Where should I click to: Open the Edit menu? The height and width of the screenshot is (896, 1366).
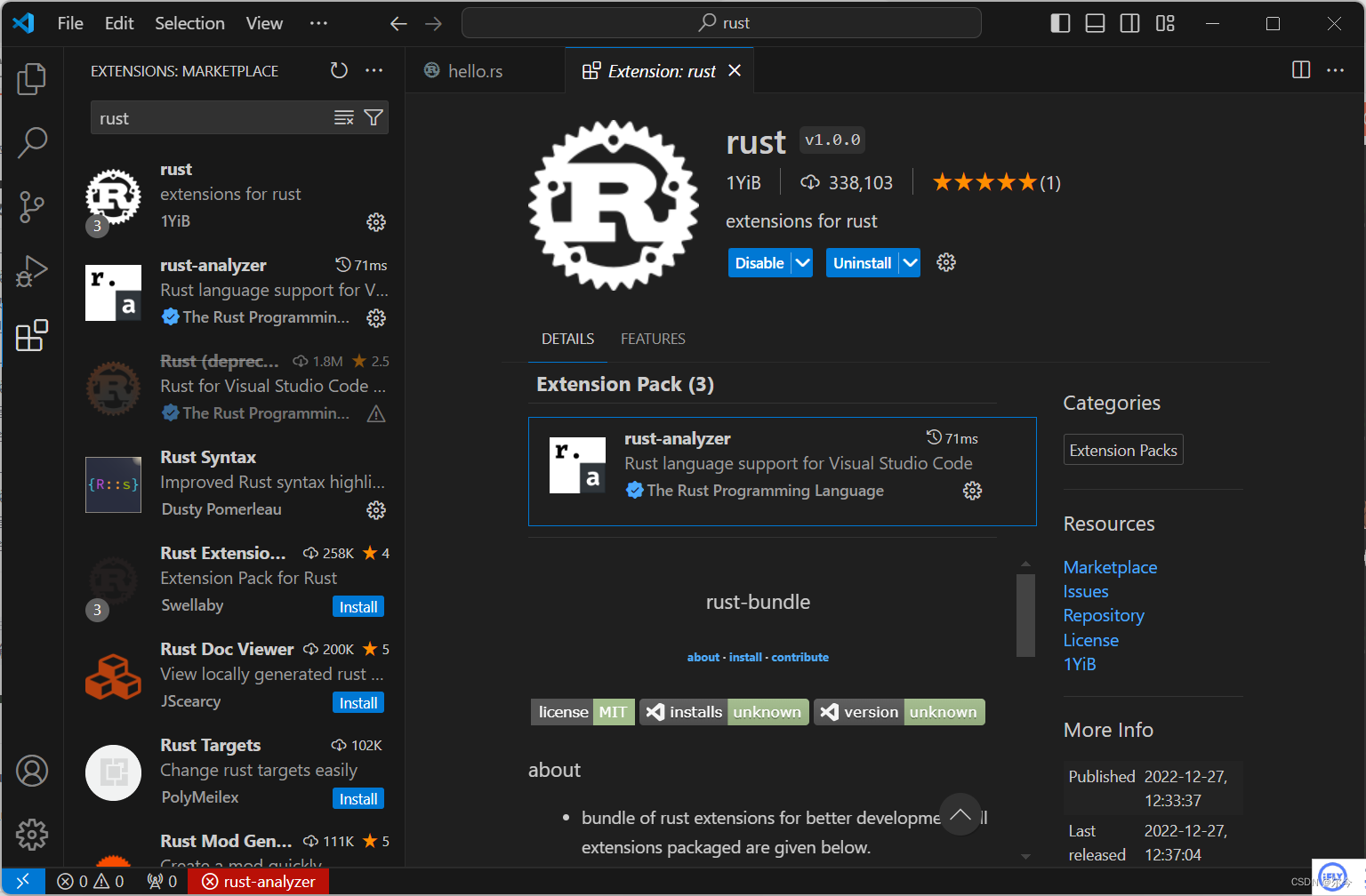coord(119,23)
